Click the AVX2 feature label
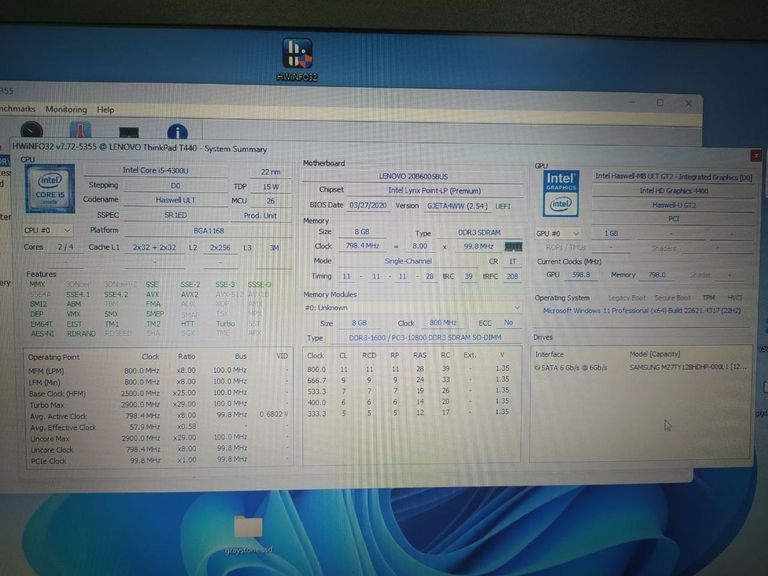The height and width of the screenshot is (576, 768). [189, 294]
